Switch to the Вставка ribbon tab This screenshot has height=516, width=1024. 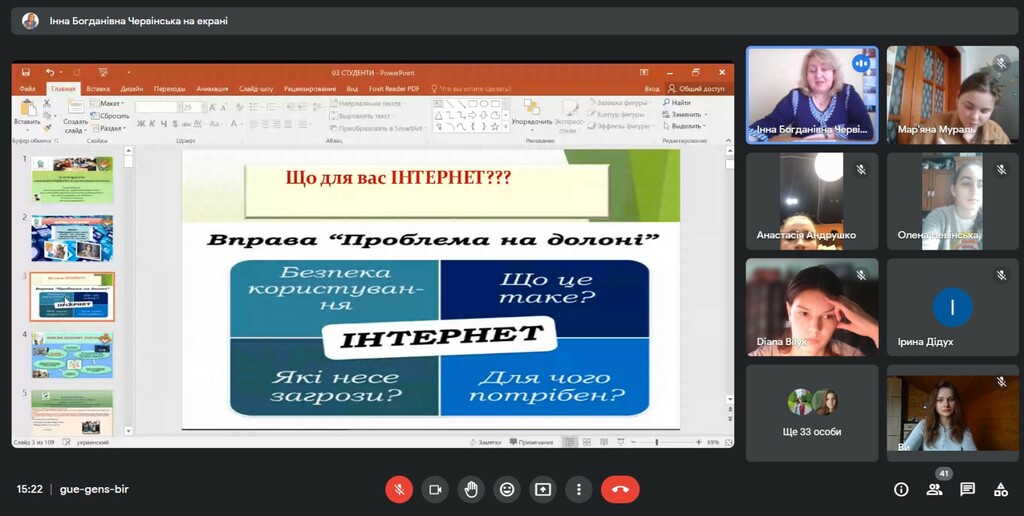pos(98,88)
